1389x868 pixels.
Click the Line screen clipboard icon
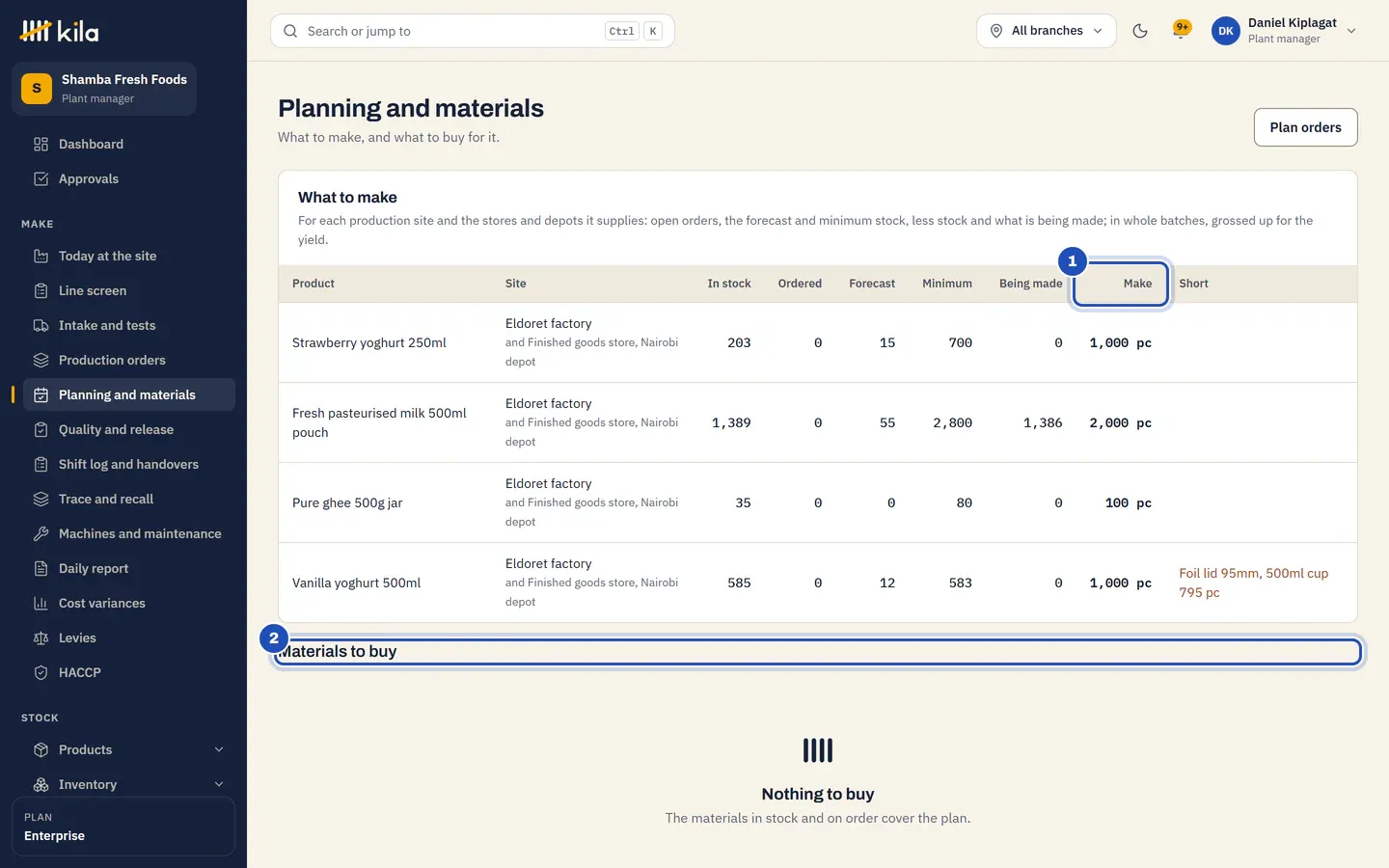coord(41,290)
